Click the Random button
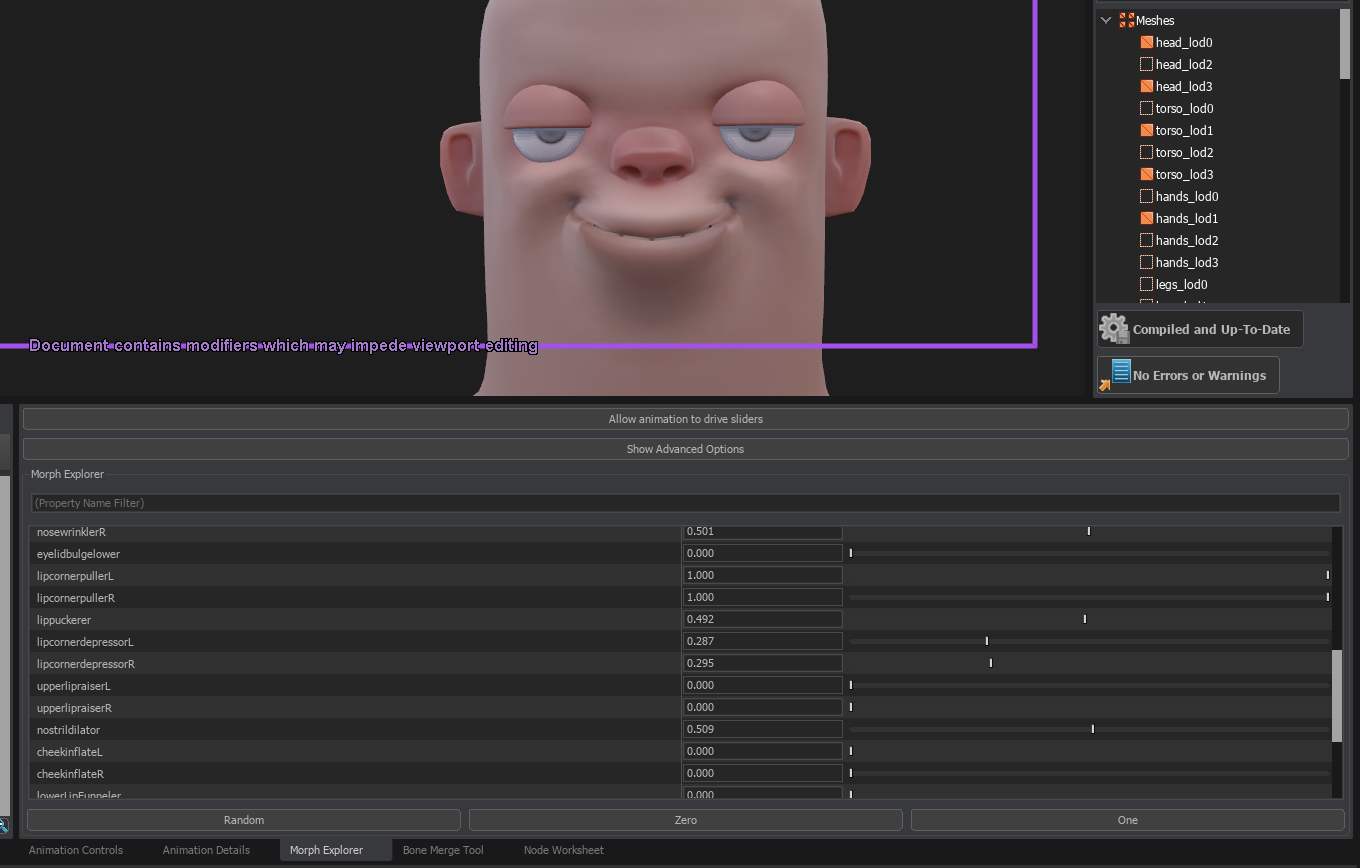Image resolution: width=1360 pixels, height=868 pixels. [x=243, y=819]
